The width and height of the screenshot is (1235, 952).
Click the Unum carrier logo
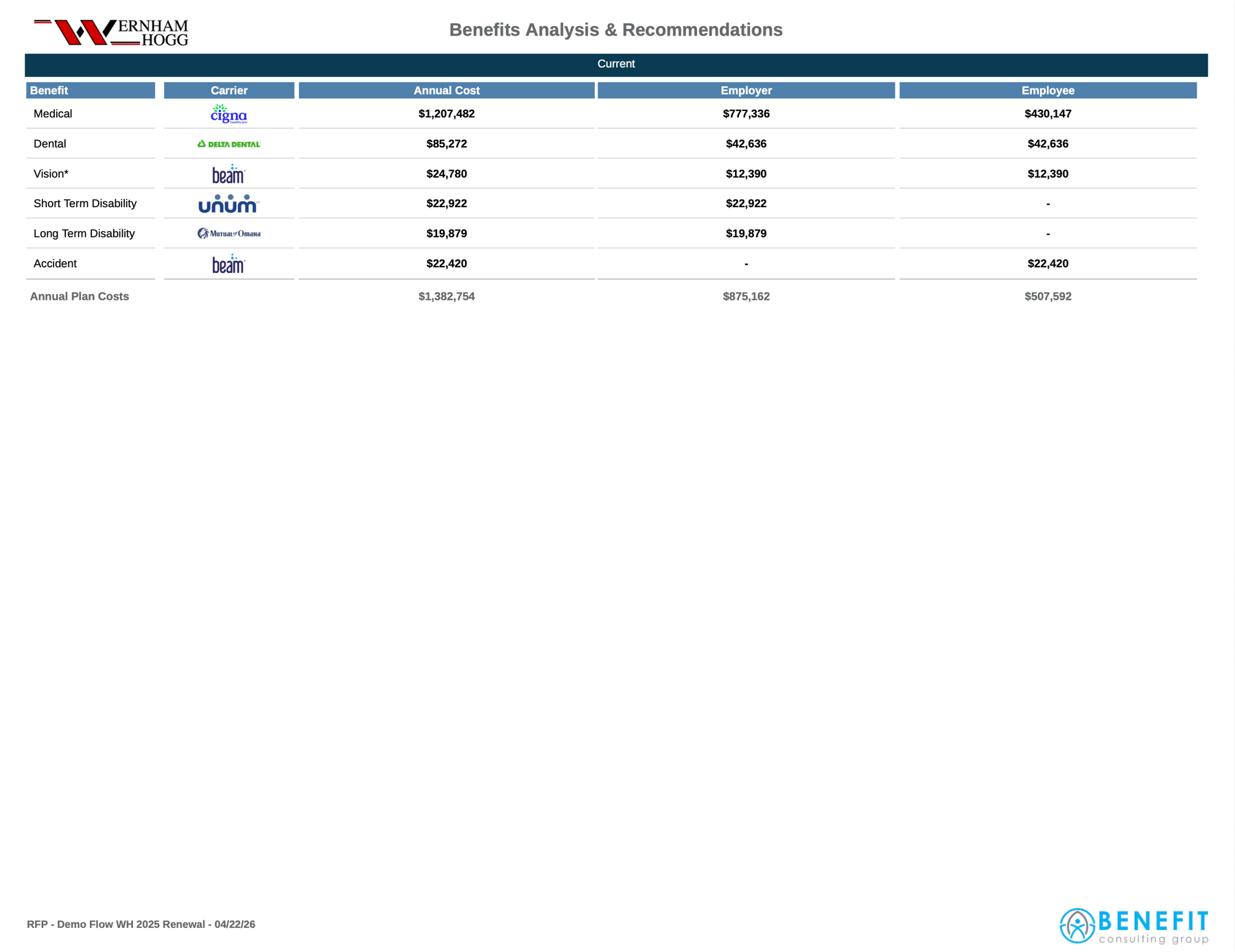coord(228,204)
